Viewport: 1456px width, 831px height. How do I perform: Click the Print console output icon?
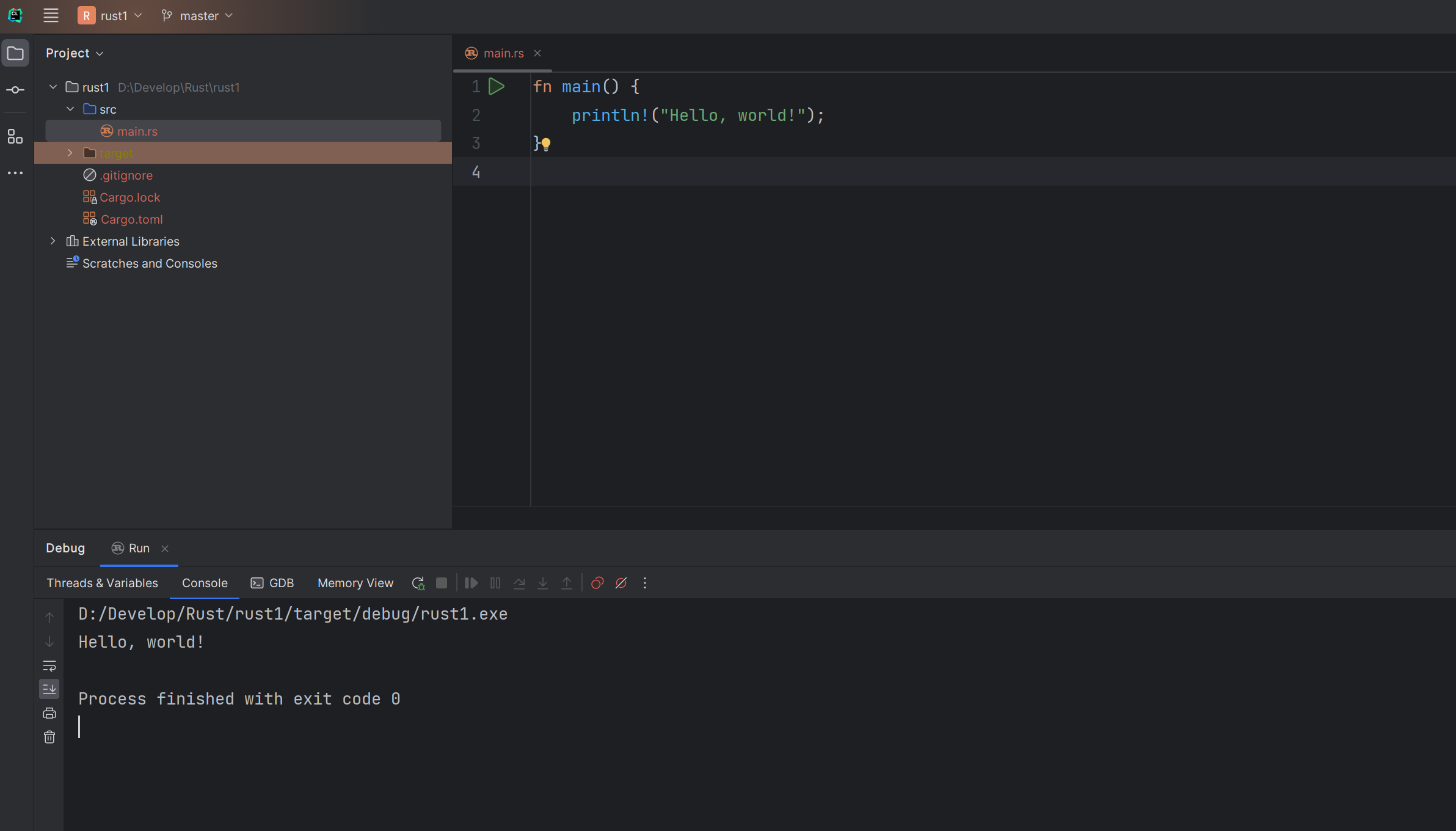[x=49, y=713]
